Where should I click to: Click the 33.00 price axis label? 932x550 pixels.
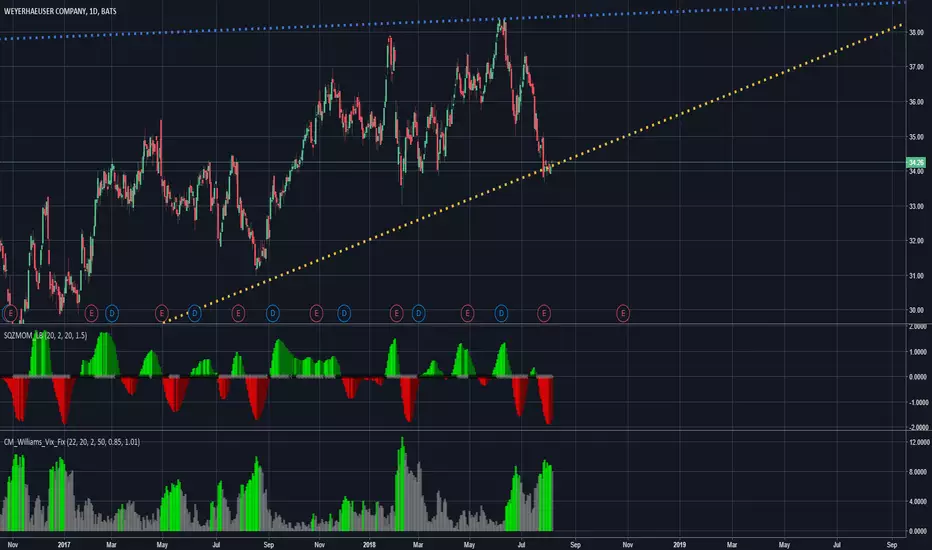[916, 206]
